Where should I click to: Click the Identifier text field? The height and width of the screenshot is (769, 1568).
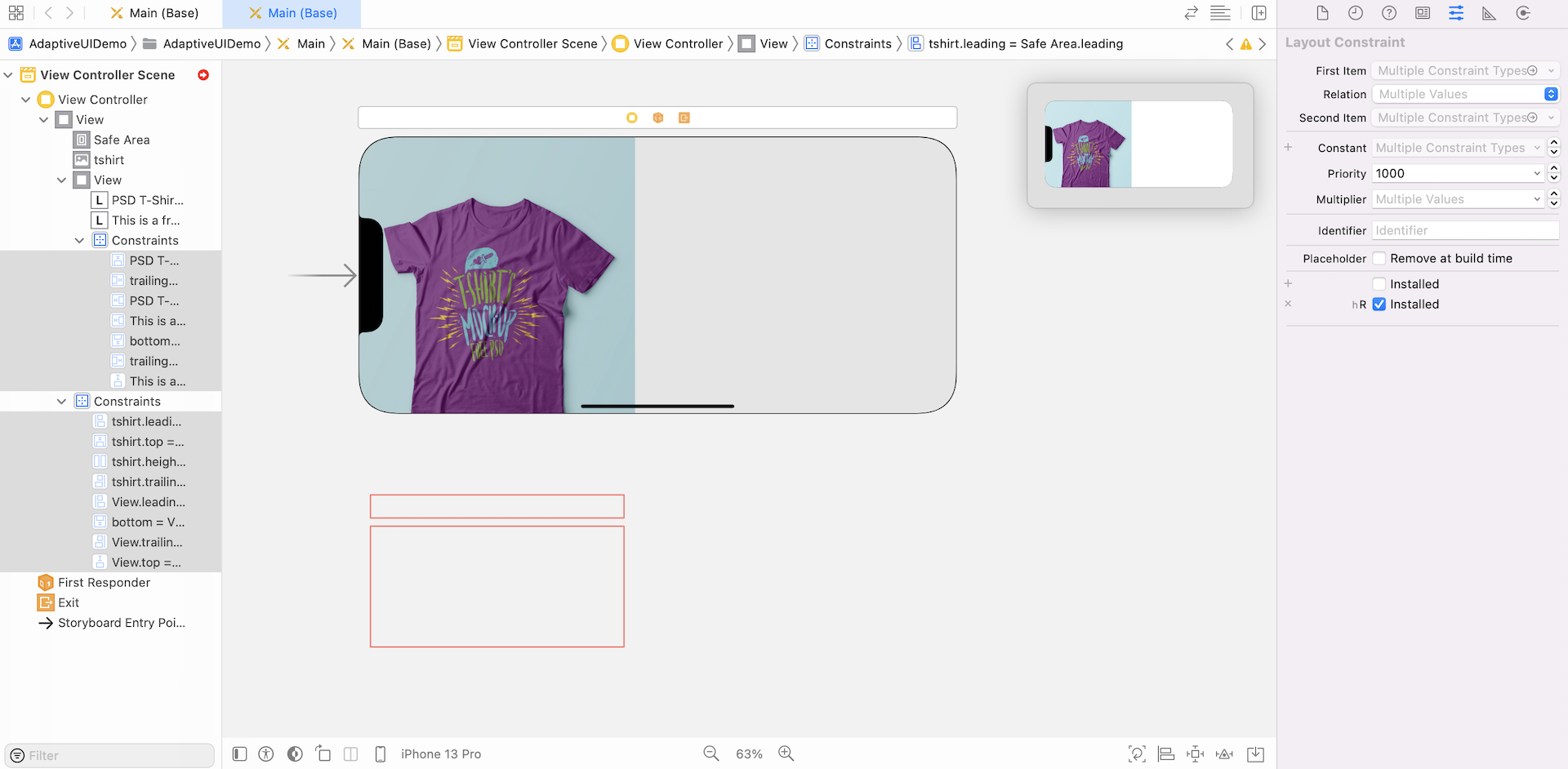point(1464,231)
